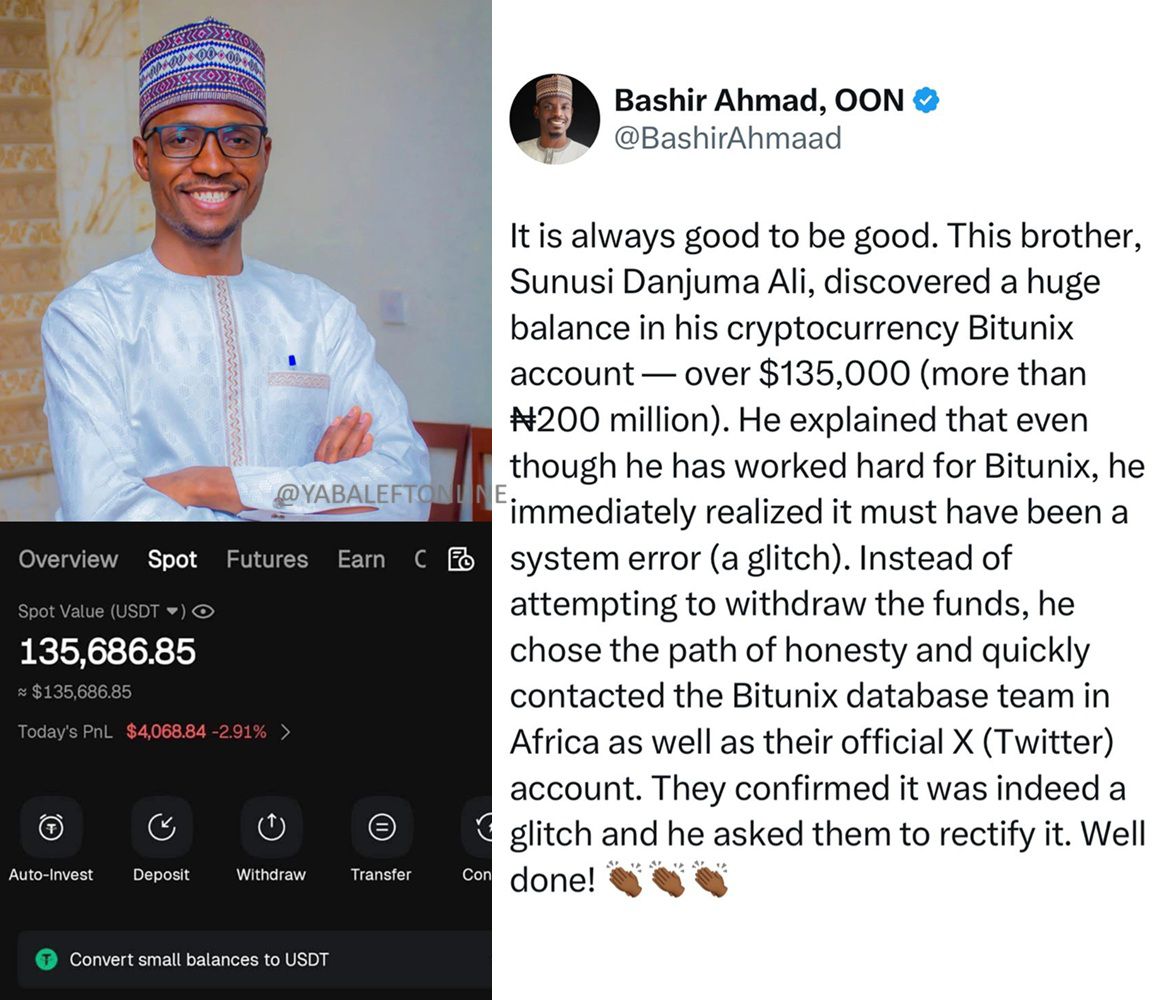Tap the Auto-Invest icon
Screen dimensions: 1165x1000
51,827
